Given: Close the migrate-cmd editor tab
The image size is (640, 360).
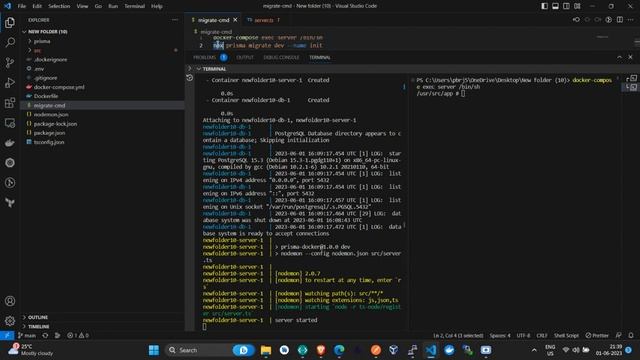Looking at the screenshot, I should point(235,20).
